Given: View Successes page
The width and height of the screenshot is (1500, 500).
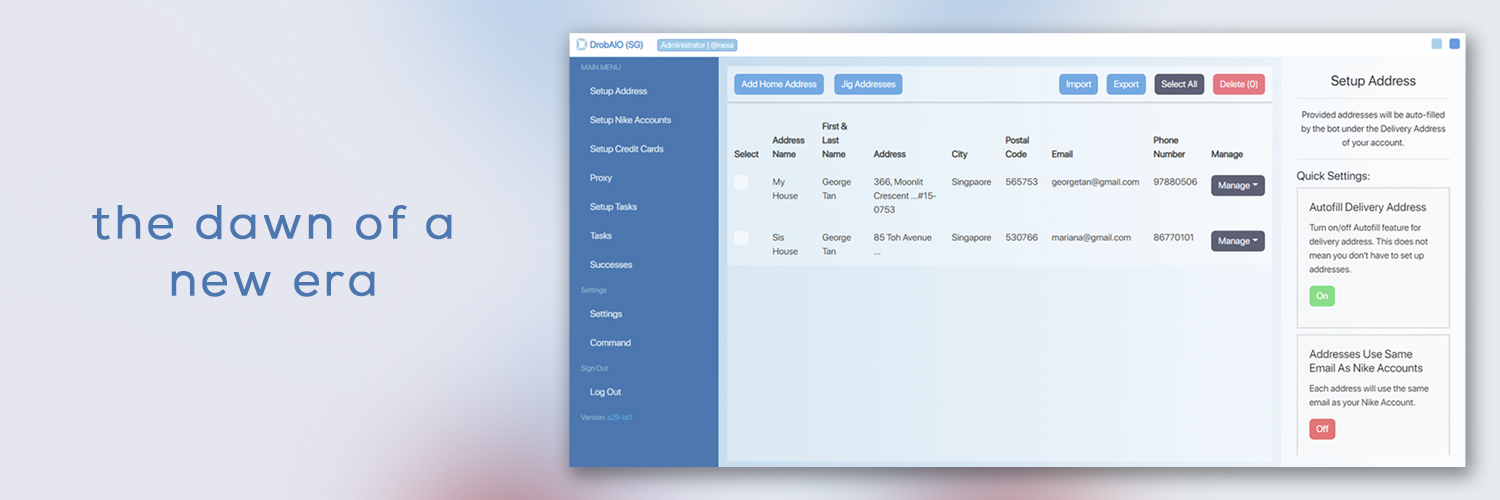Looking at the screenshot, I should tap(611, 265).
